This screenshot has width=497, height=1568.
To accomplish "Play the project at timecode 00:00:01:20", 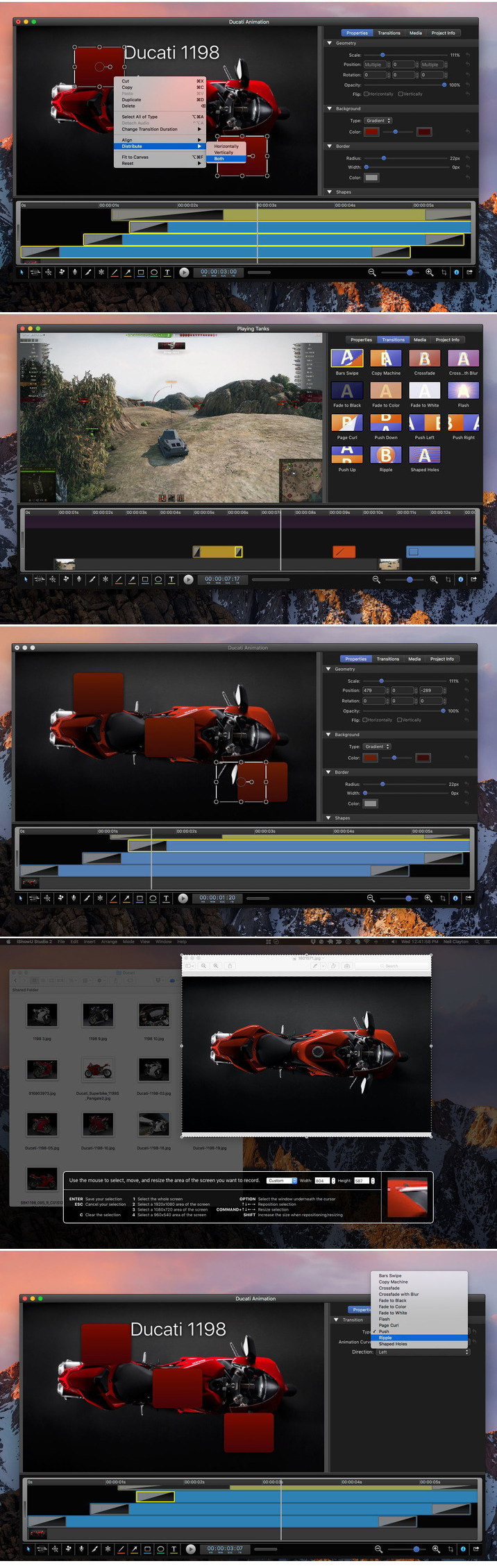I will [183, 898].
